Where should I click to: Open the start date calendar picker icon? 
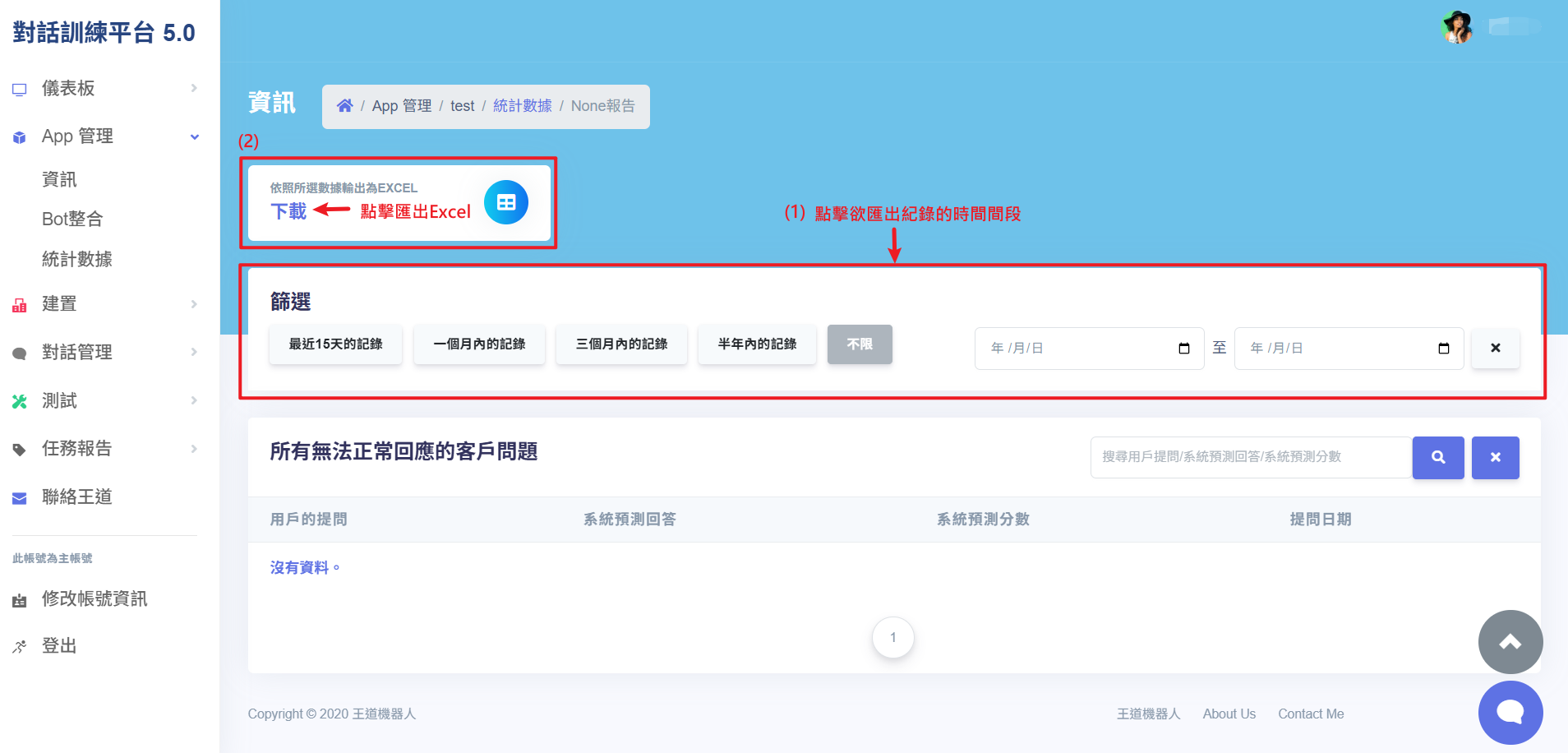[1184, 349]
